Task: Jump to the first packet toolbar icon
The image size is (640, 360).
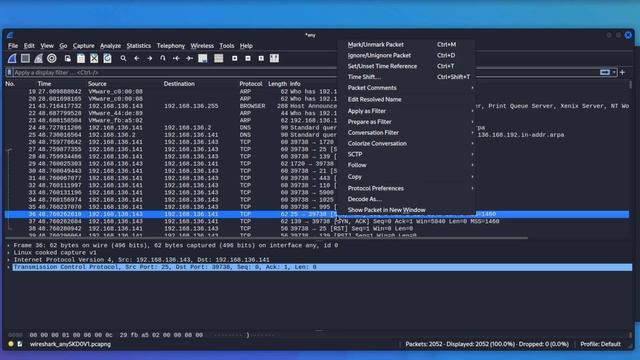Action: pos(176,58)
